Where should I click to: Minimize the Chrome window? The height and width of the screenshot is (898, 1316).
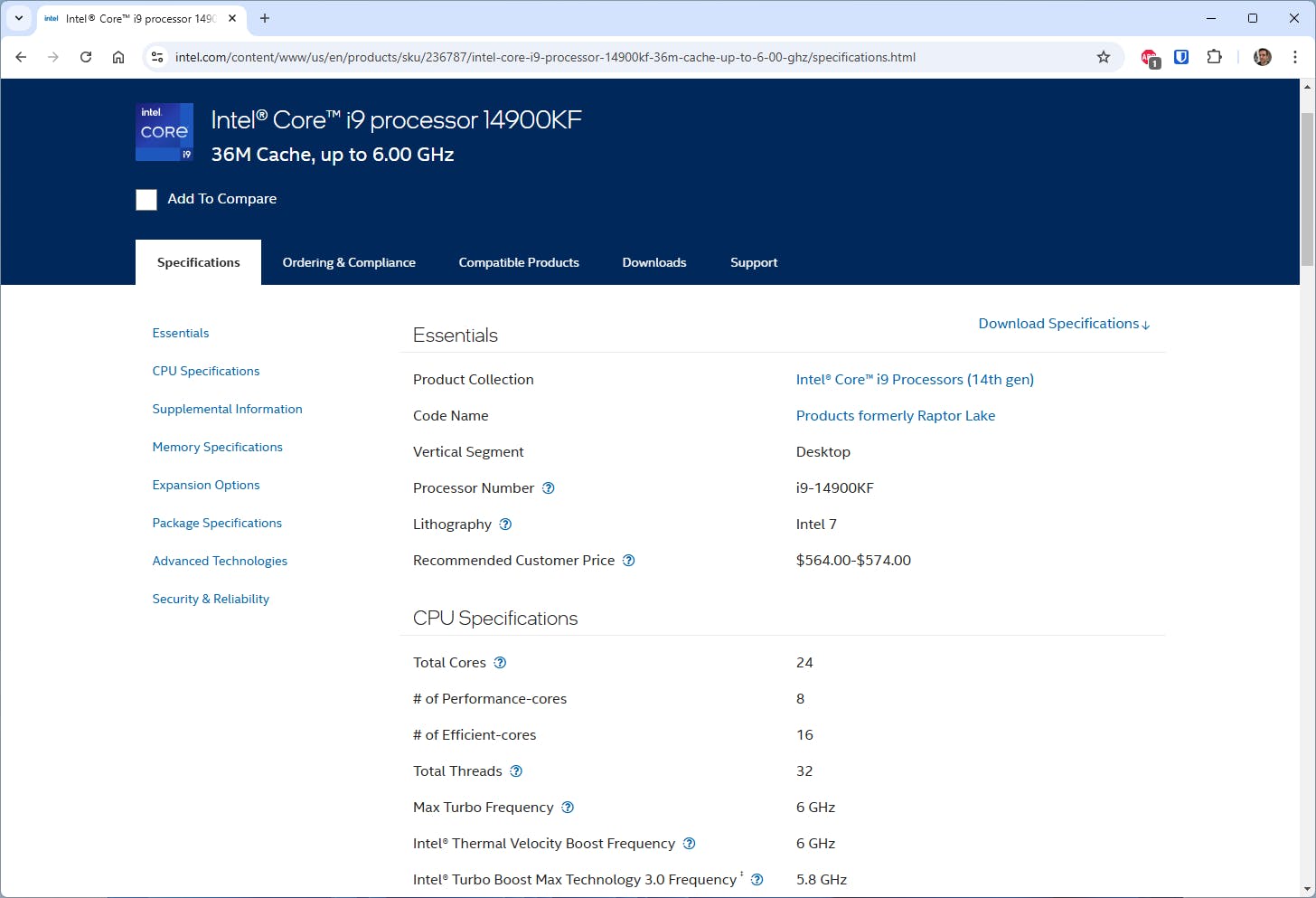pos(1211,18)
